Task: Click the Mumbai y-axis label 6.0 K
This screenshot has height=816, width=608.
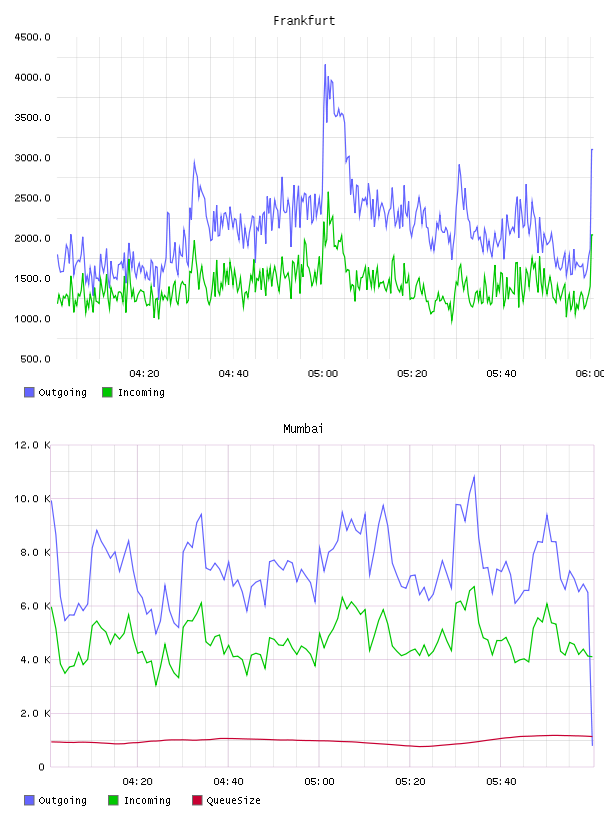Action: click(x=35, y=606)
